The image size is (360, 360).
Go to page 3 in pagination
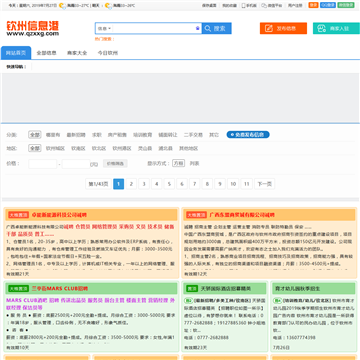[144, 184]
